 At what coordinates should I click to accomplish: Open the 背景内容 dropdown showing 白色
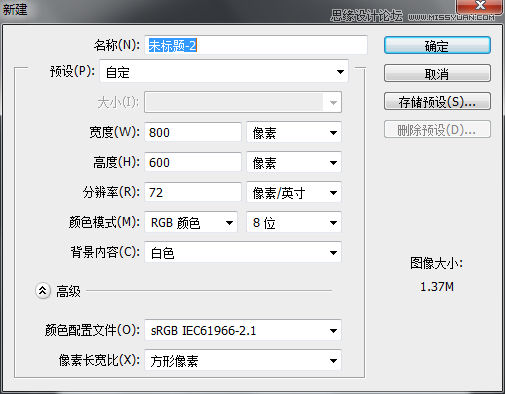click(x=243, y=252)
